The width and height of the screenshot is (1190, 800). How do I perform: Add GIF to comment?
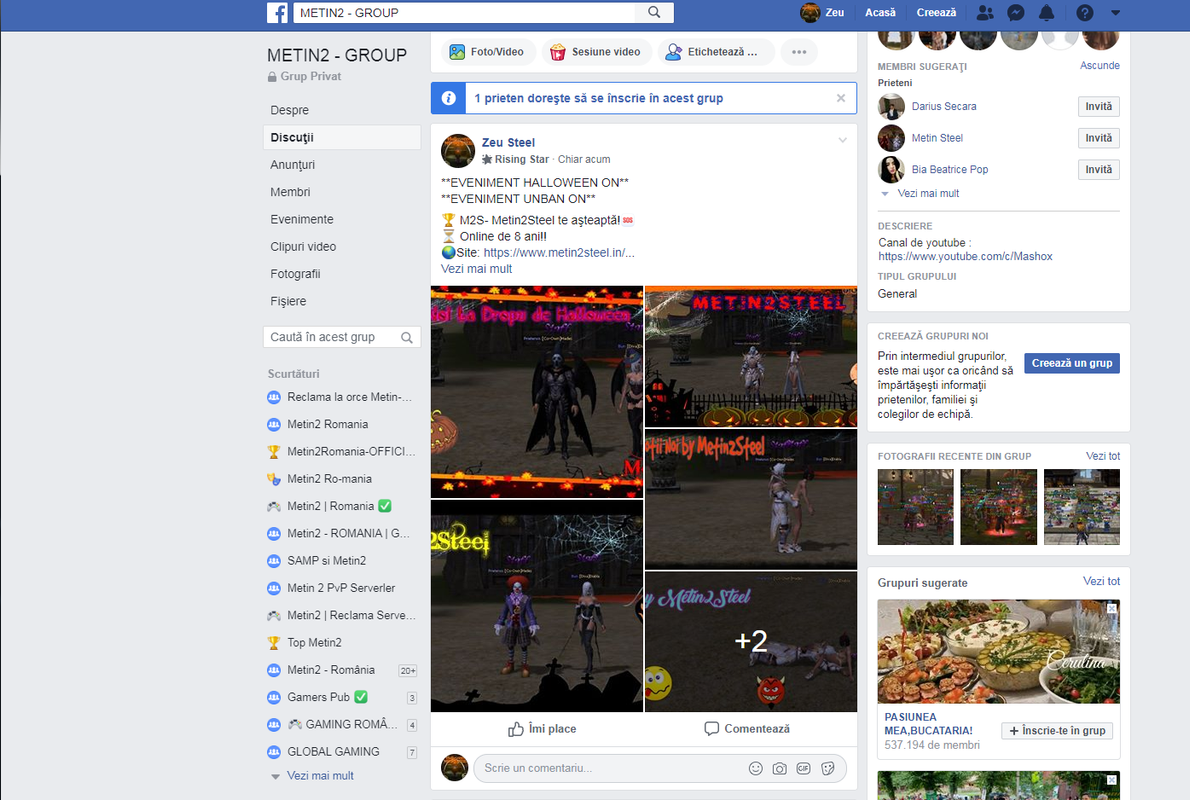pyautogui.click(x=804, y=768)
